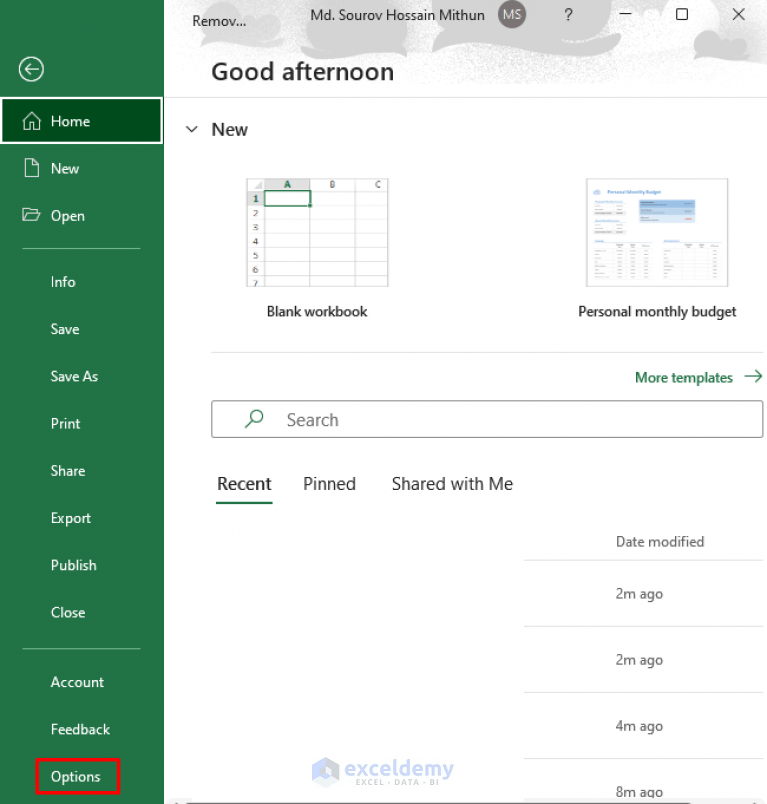Viewport: 767px width, 804px height.
Task: Open the Print page
Action: (66, 424)
